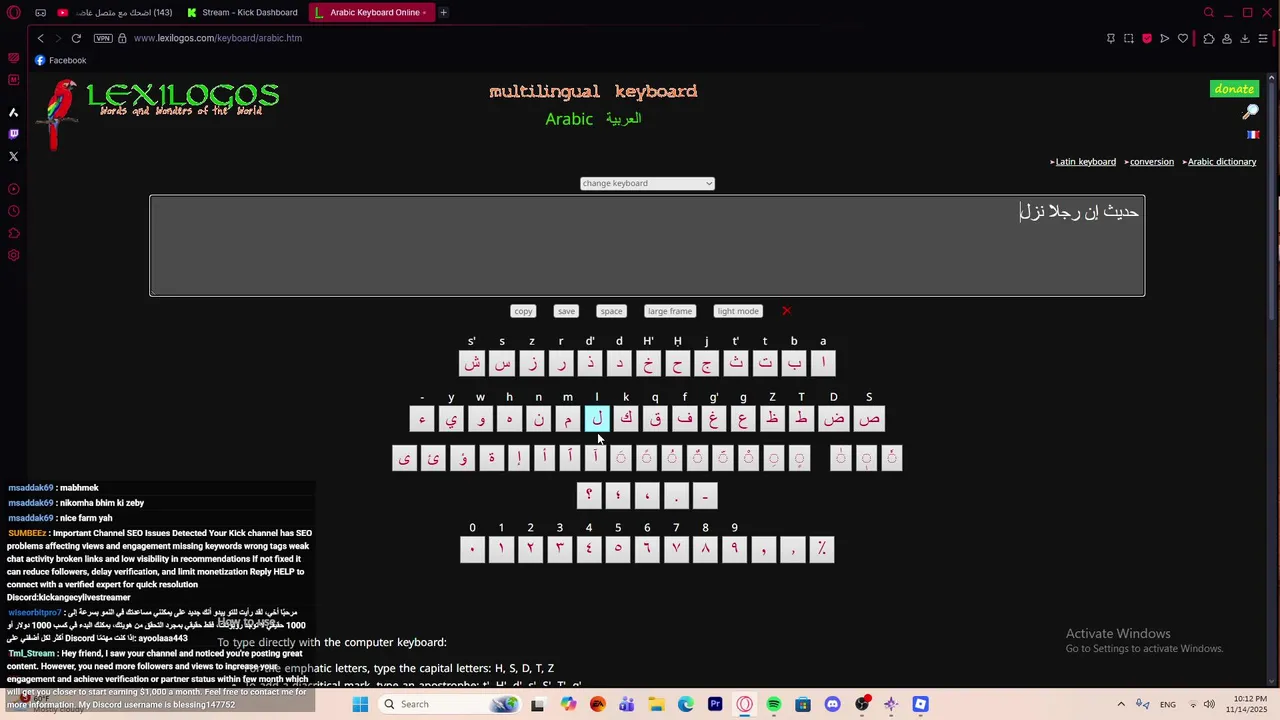Click the red X clear button

(786, 311)
